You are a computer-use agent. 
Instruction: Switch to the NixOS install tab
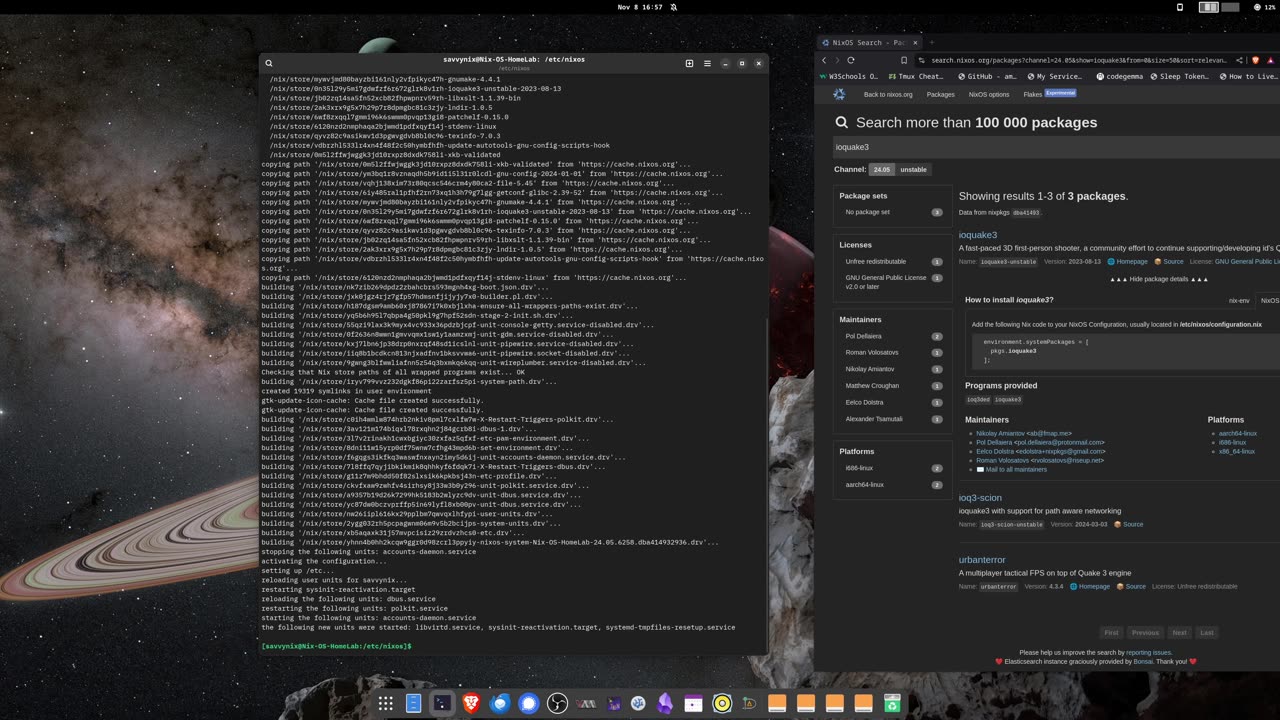1268,300
